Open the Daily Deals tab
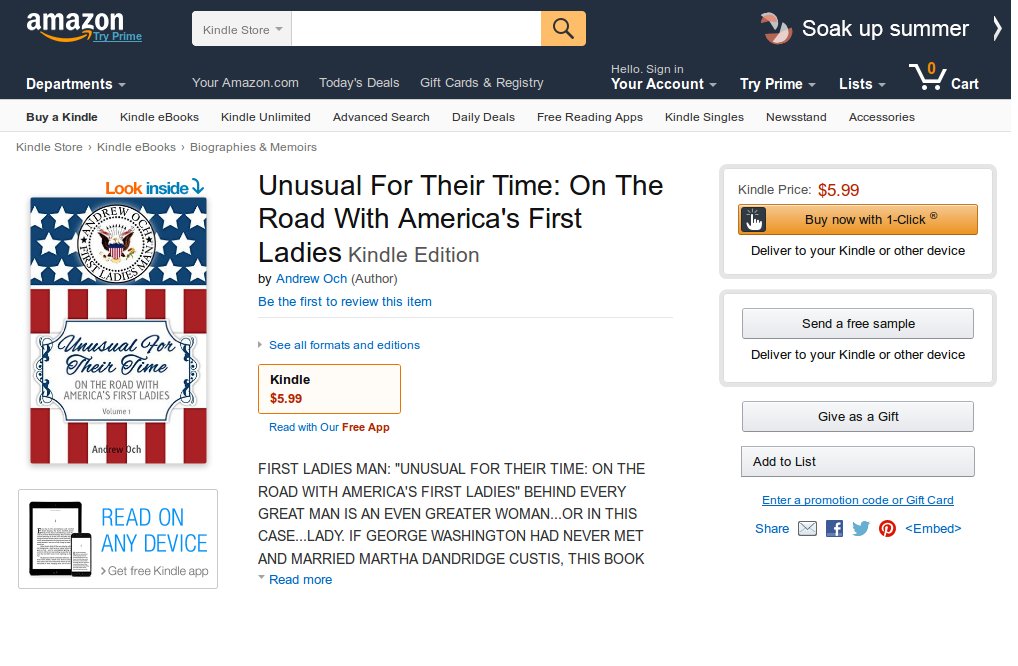 click(x=483, y=117)
